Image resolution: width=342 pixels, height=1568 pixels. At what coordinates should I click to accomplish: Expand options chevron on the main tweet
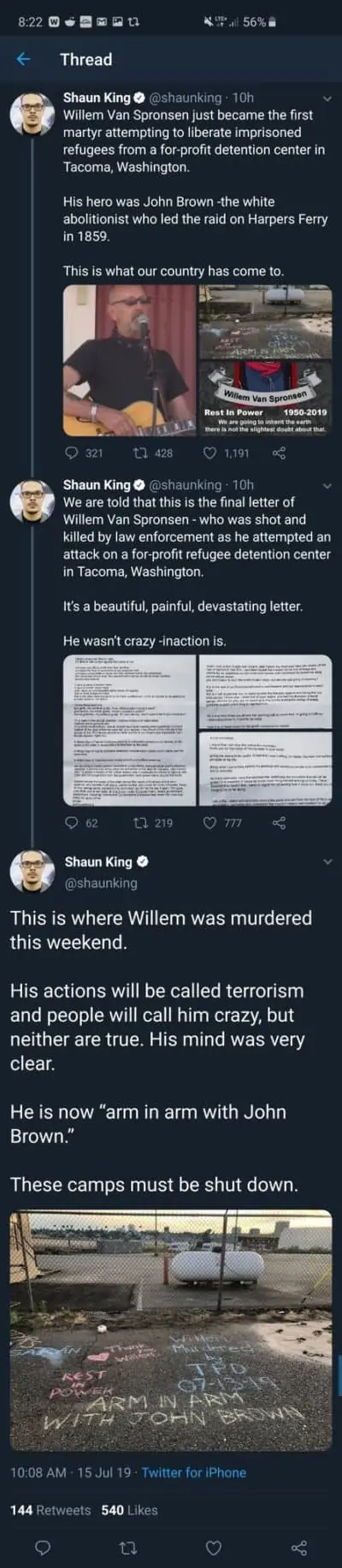[326, 862]
